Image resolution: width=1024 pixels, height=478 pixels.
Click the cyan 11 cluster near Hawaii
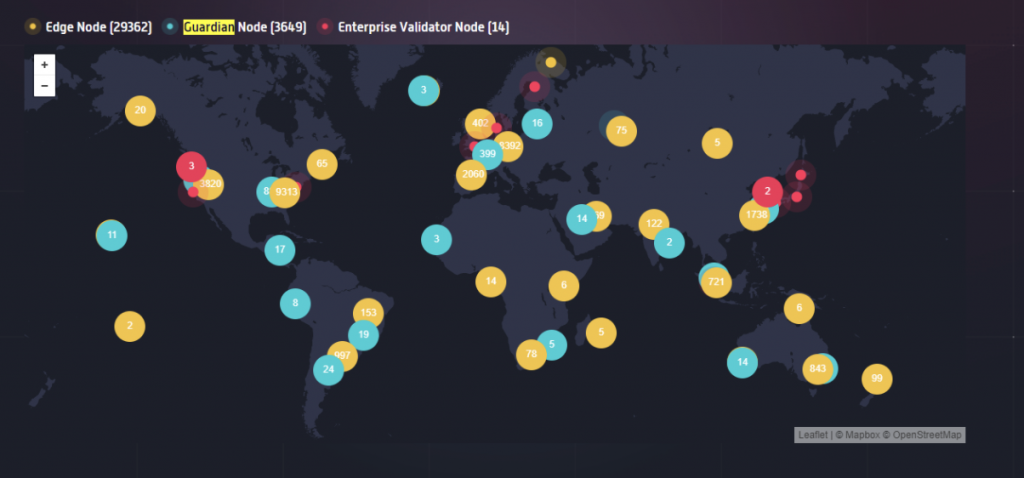[112, 235]
